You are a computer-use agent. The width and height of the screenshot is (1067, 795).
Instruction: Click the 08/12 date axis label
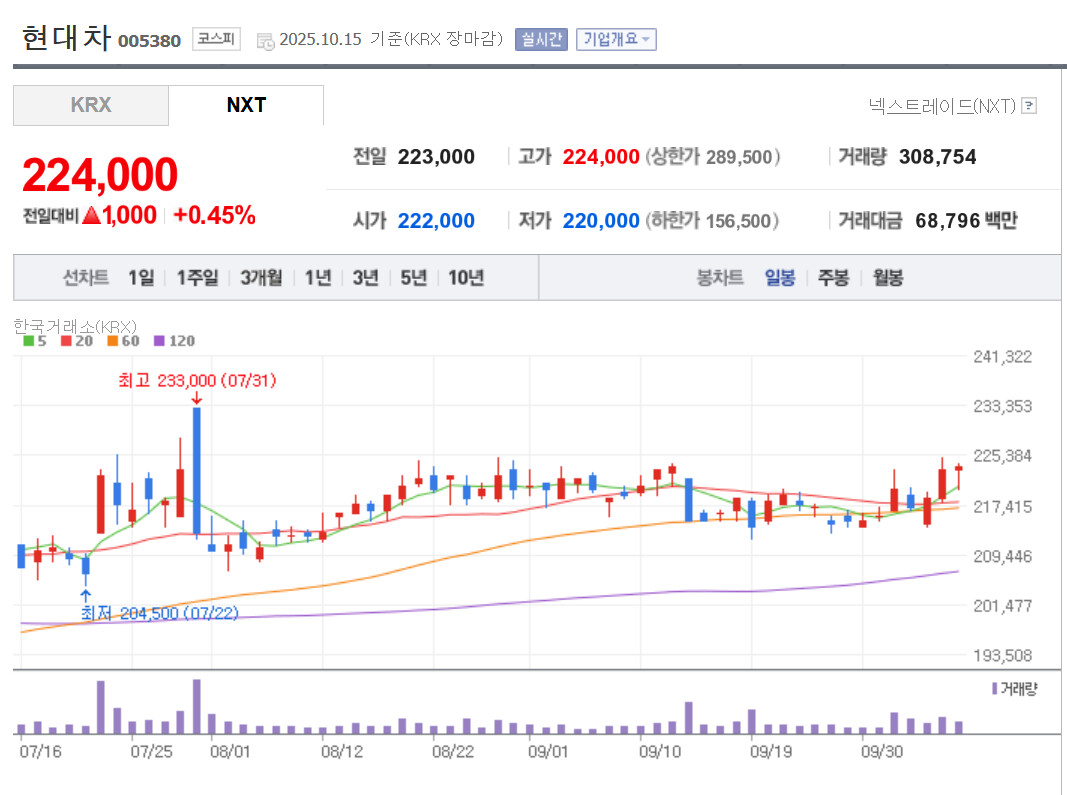click(342, 752)
